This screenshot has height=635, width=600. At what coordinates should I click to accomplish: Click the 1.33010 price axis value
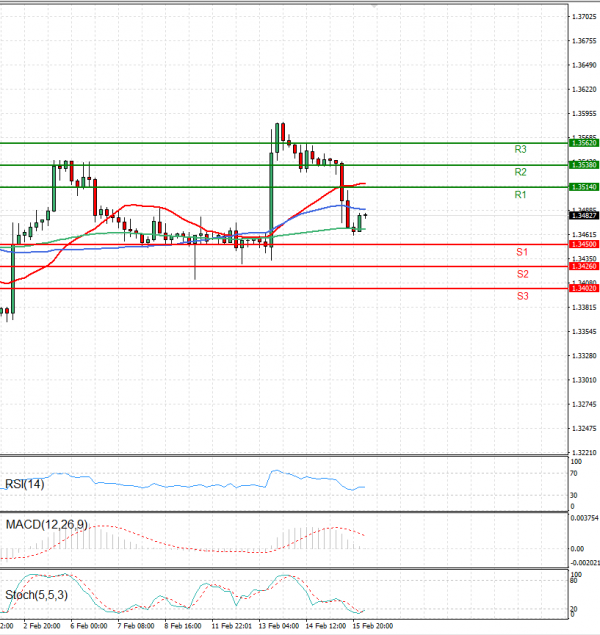pos(584,380)
